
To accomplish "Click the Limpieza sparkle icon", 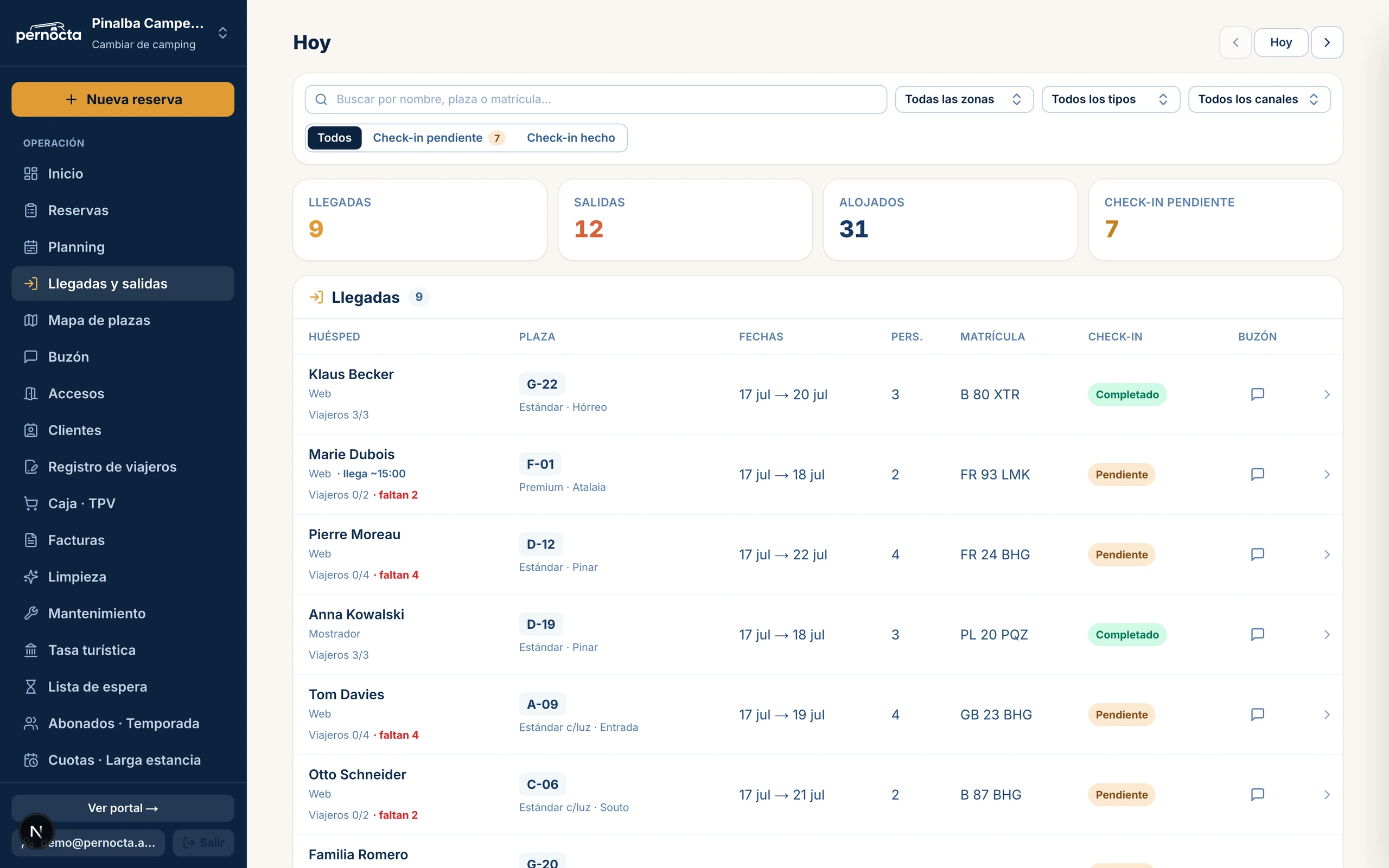I will click(31, 577).
